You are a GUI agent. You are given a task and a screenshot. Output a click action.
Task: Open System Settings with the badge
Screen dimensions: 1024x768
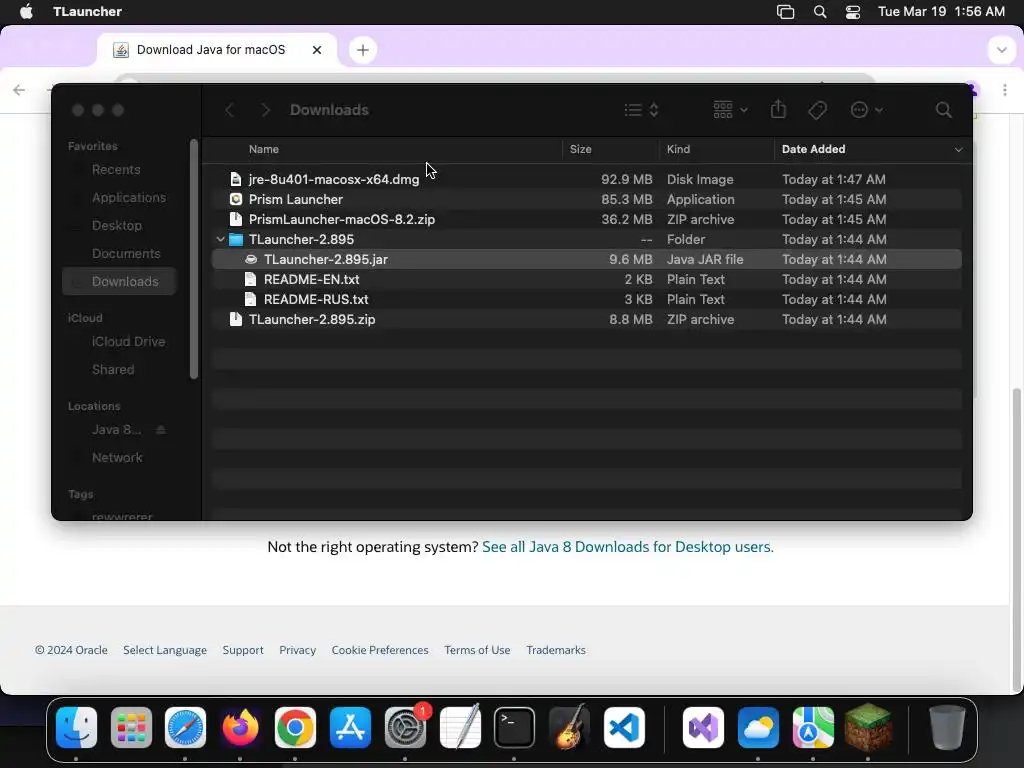[x=405, y=727]
